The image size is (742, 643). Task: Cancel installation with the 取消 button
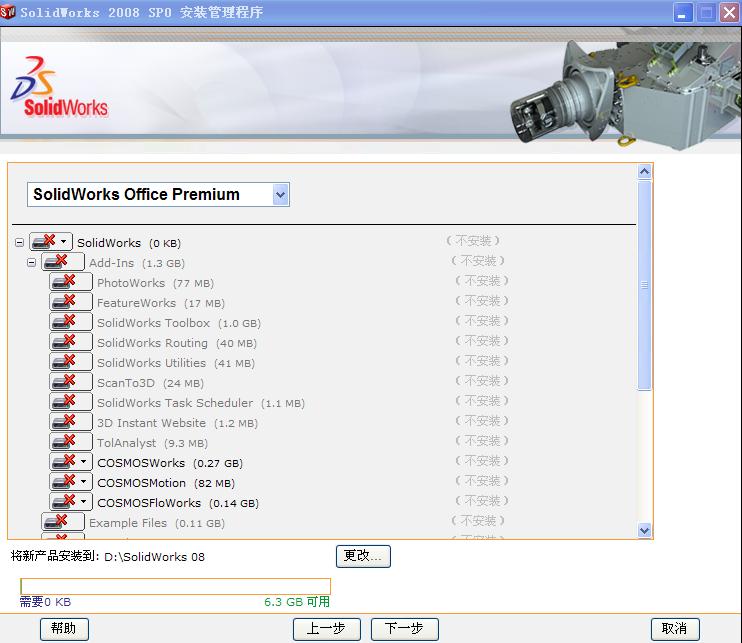coord(675,629)
